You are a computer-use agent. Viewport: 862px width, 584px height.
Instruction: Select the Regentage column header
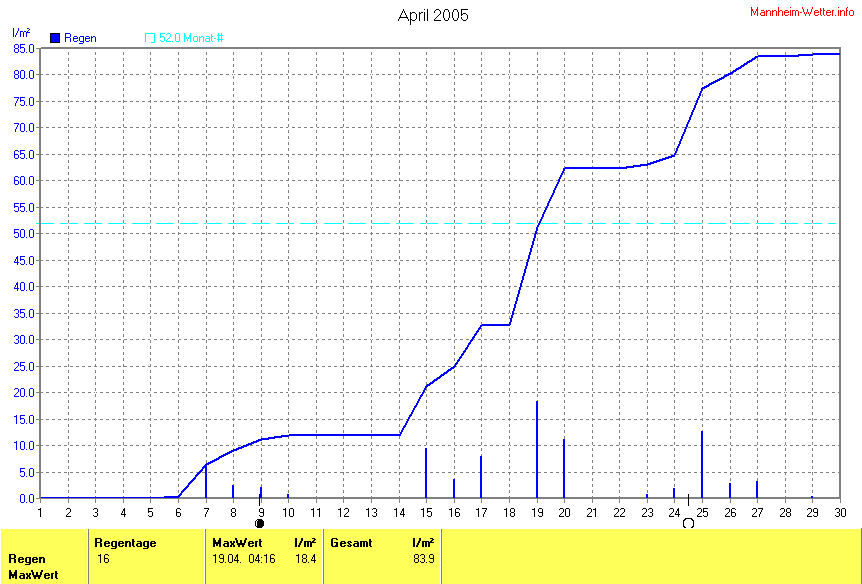[125, 543]
